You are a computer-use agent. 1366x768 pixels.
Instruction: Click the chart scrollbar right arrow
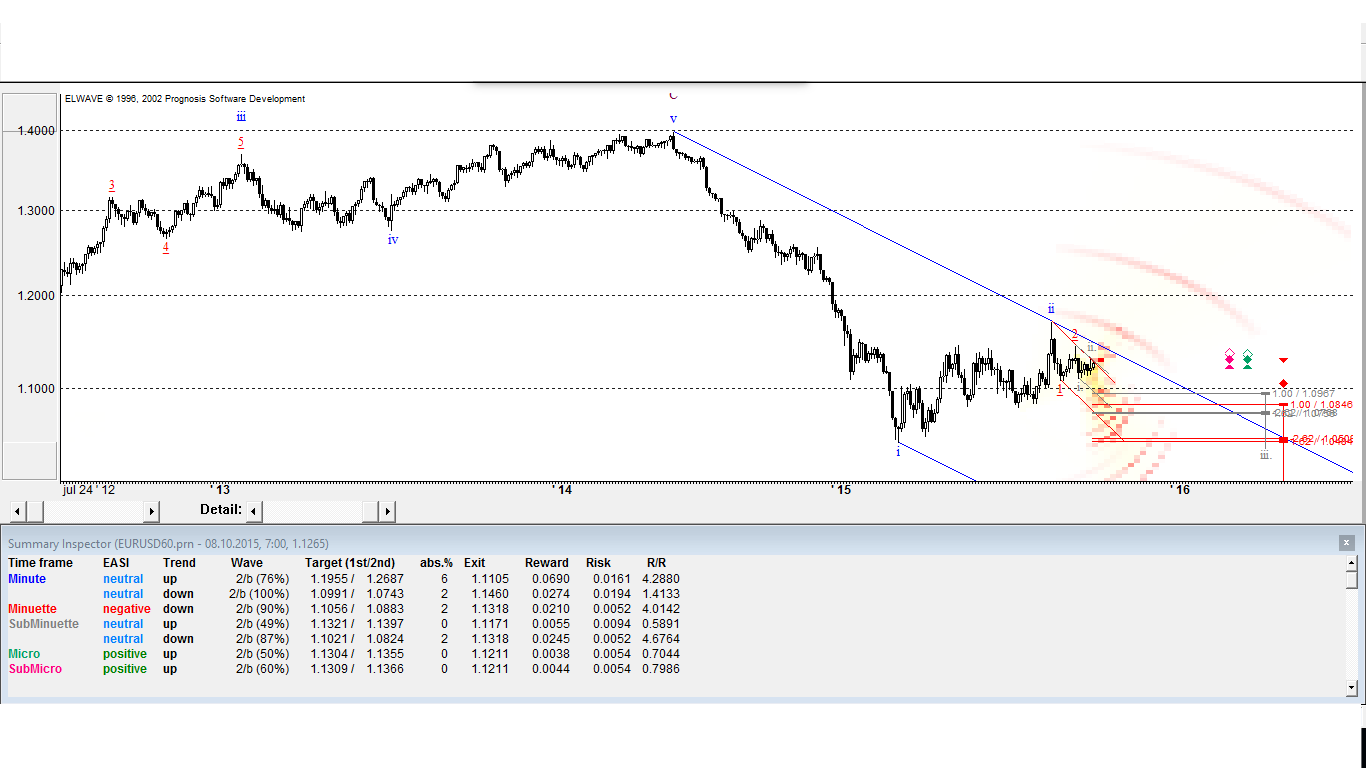point(152,511)
